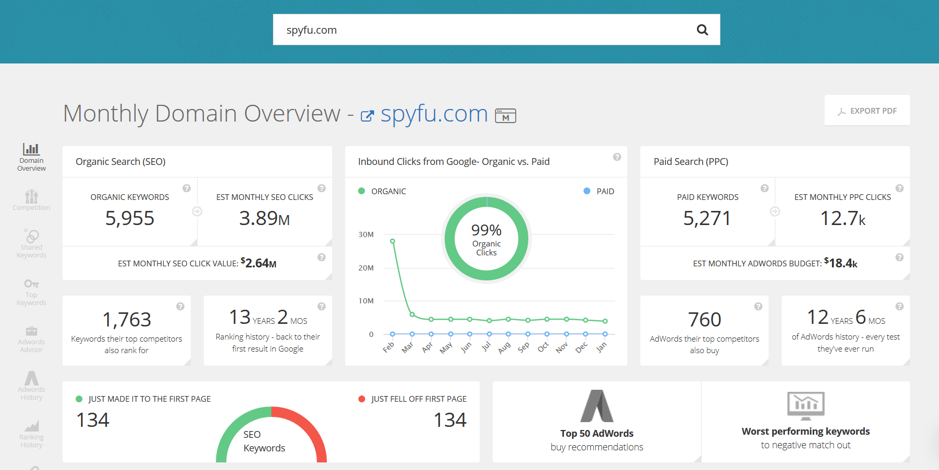Open Adwords History in the sidebar
The height and width of the screenshot is (470, 939).
tap(31, 386)
